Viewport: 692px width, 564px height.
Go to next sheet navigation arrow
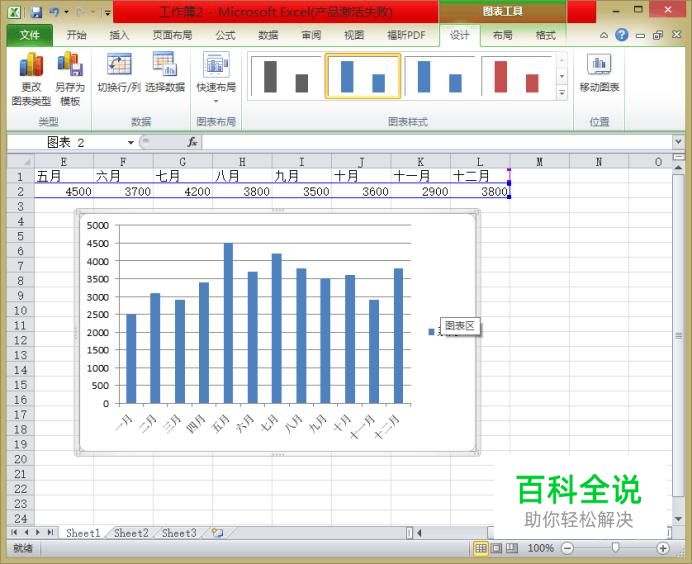point(38,532)
